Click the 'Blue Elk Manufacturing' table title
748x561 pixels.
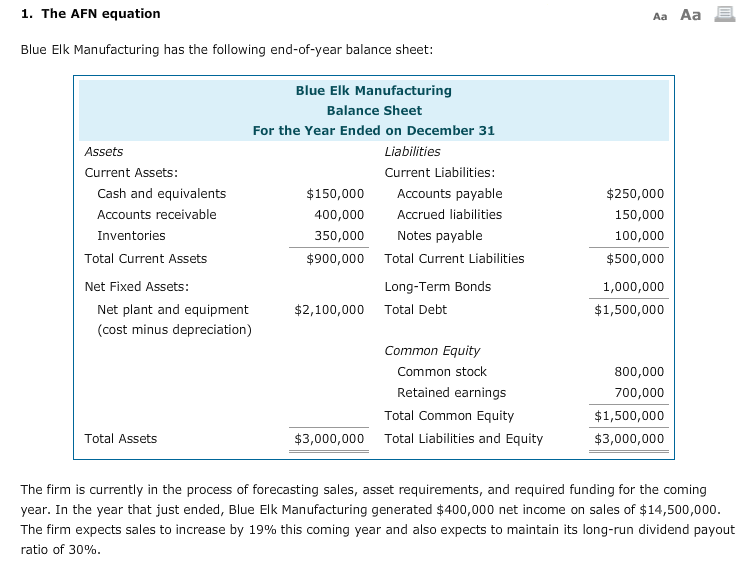(x=374, y=91)
